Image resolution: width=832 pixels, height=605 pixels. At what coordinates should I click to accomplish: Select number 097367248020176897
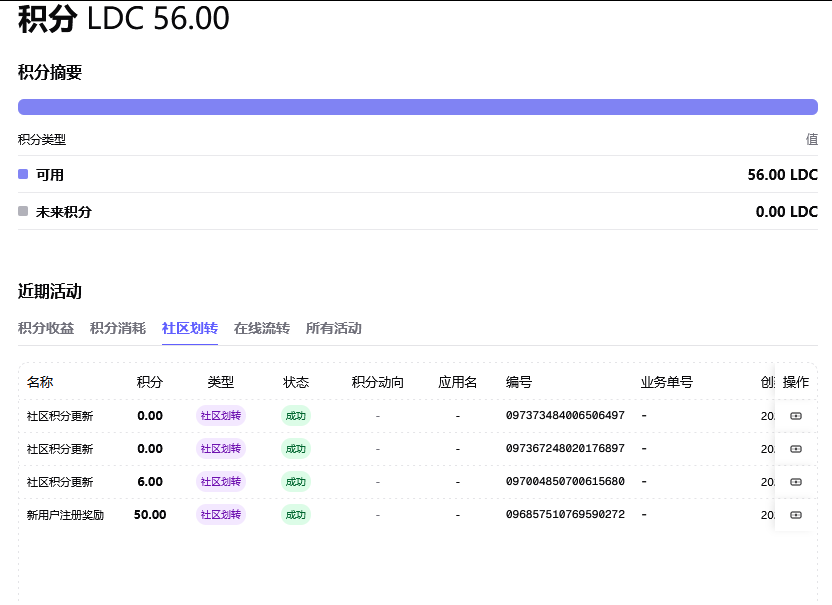(x=565, y=448)
